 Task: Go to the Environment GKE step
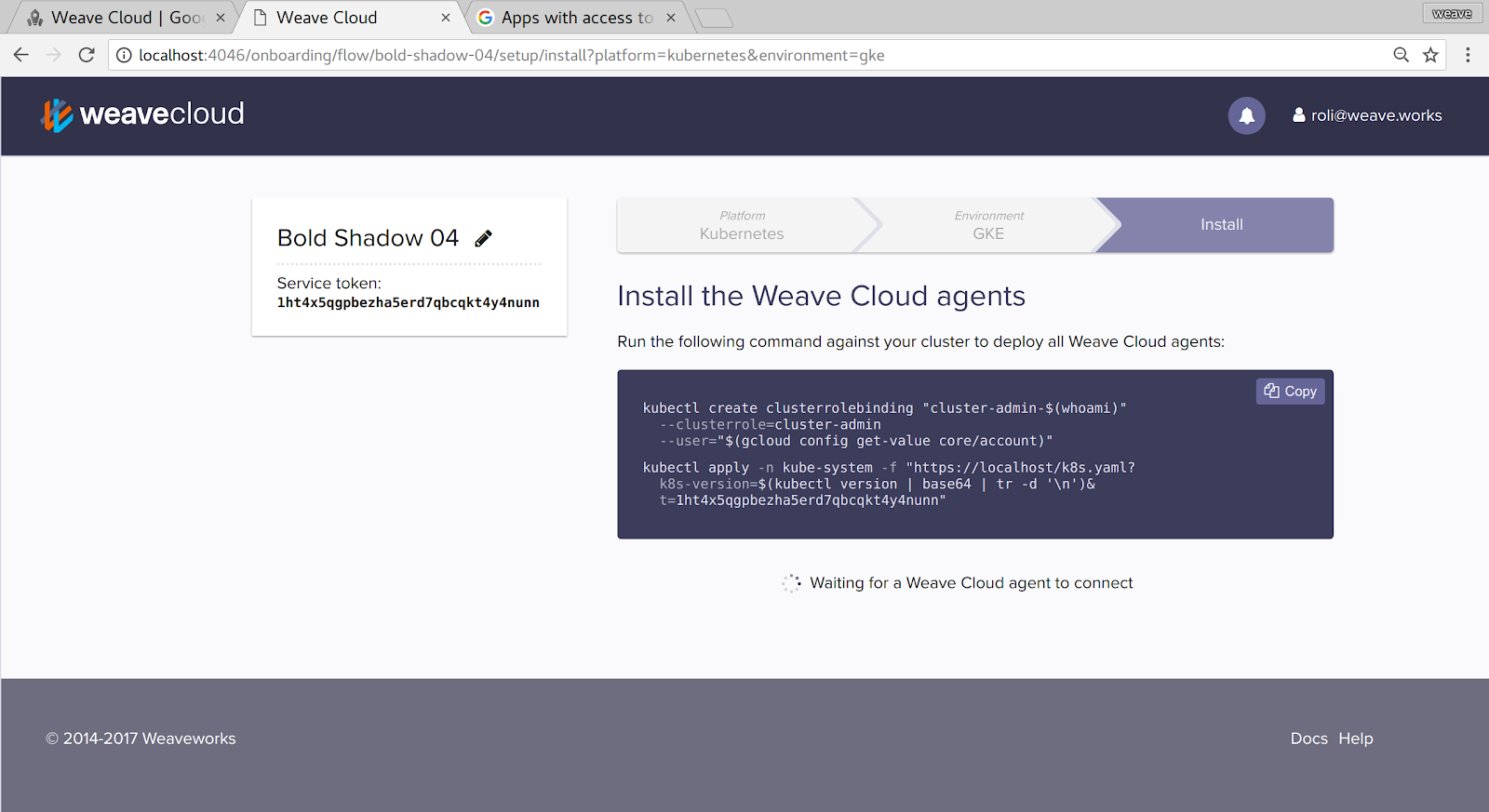pos(988,225)
